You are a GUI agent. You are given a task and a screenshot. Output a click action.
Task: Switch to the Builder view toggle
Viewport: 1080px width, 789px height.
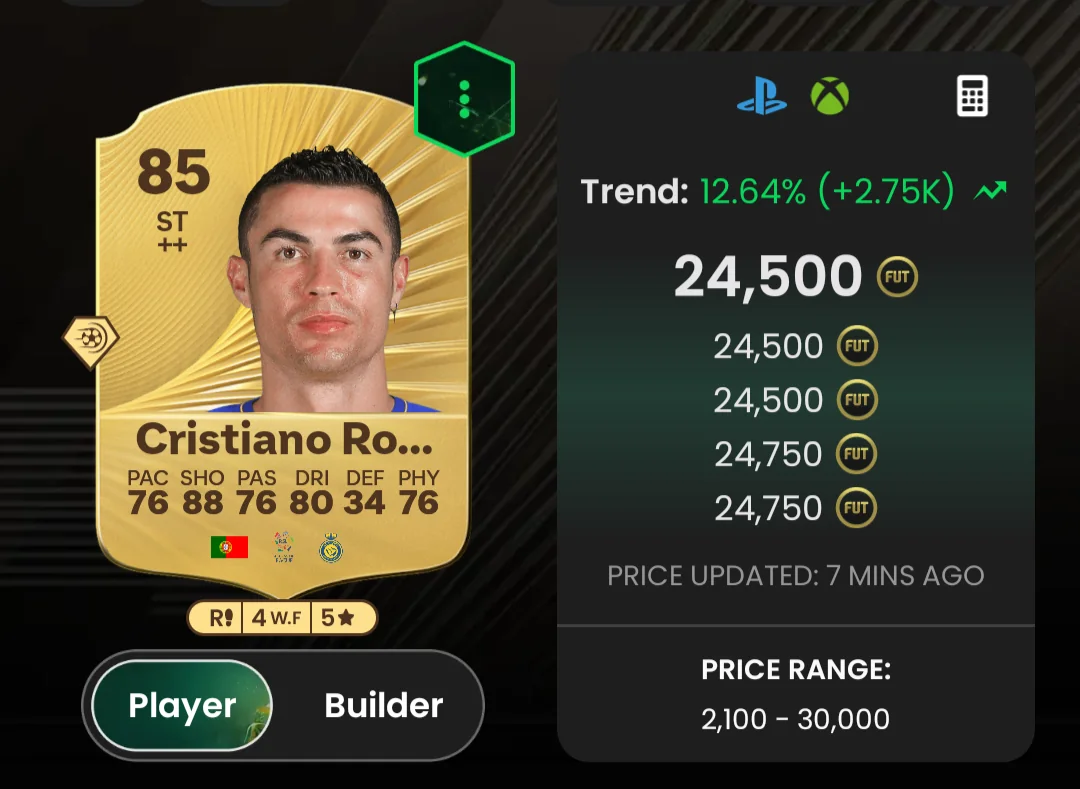[x=384, y=705]
